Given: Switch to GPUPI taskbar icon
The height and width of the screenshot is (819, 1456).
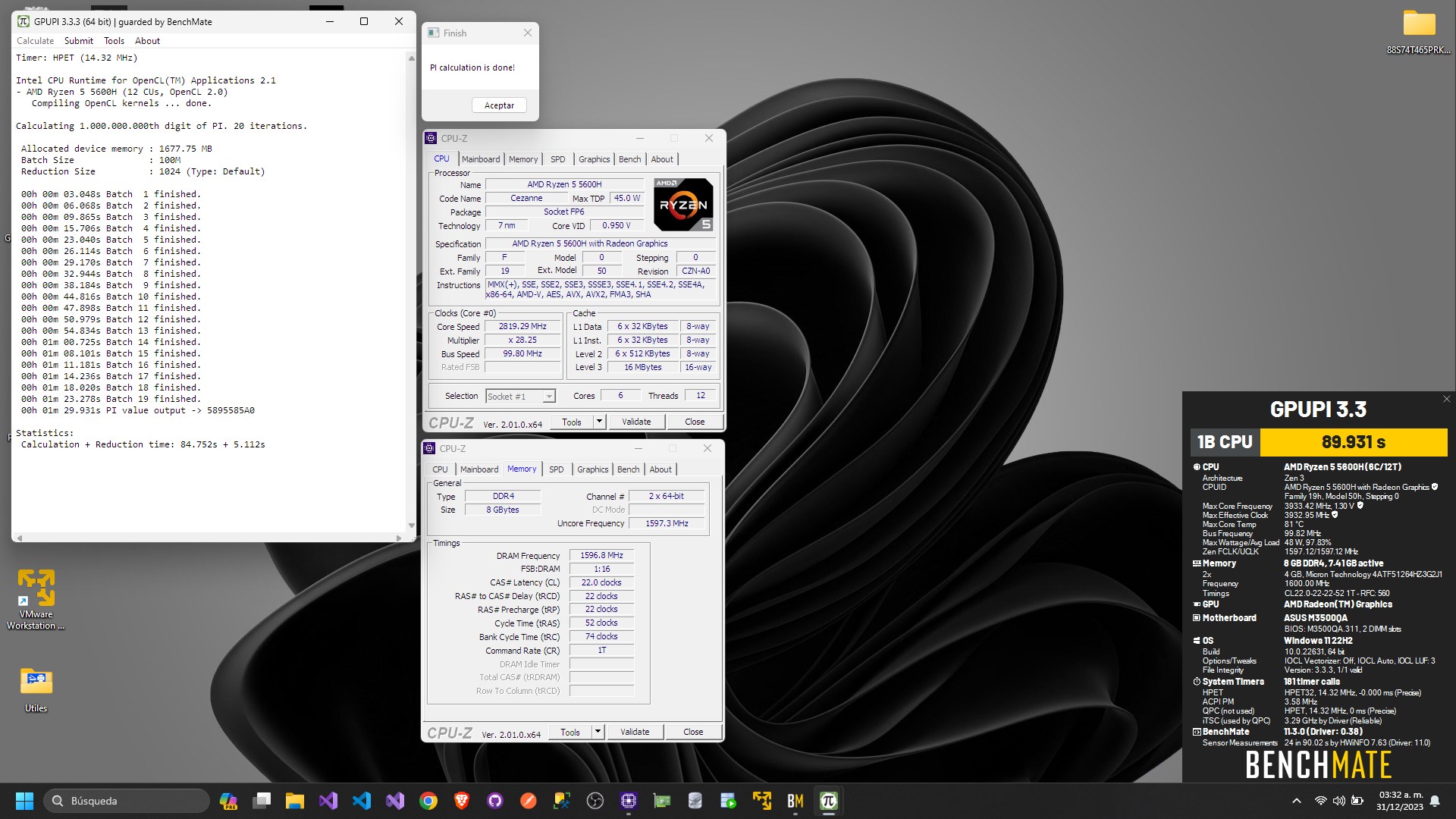Looking at the screenshot, I should tap(829, 801).
